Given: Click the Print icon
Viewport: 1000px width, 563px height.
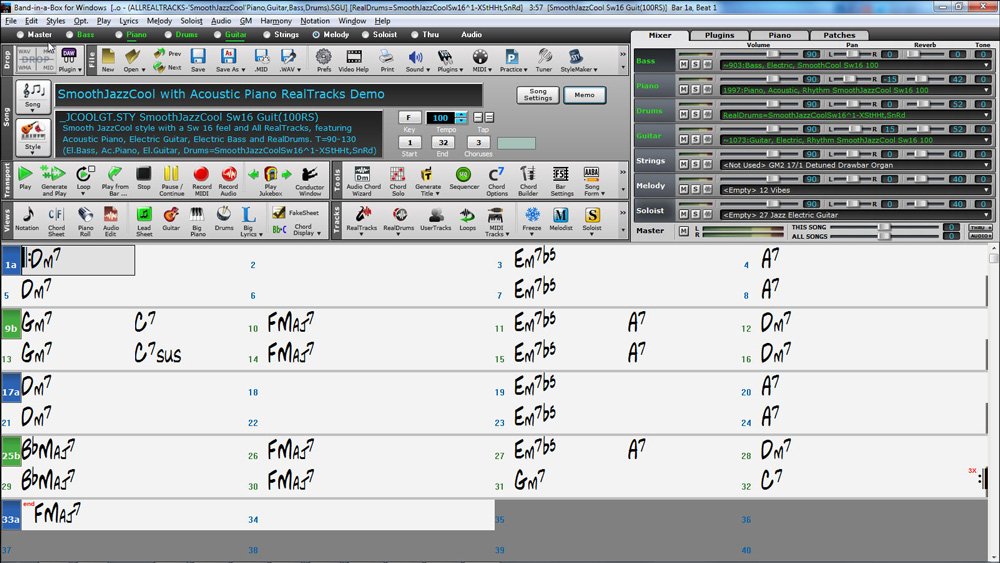Looking at the screenshot, I should 386,61.
